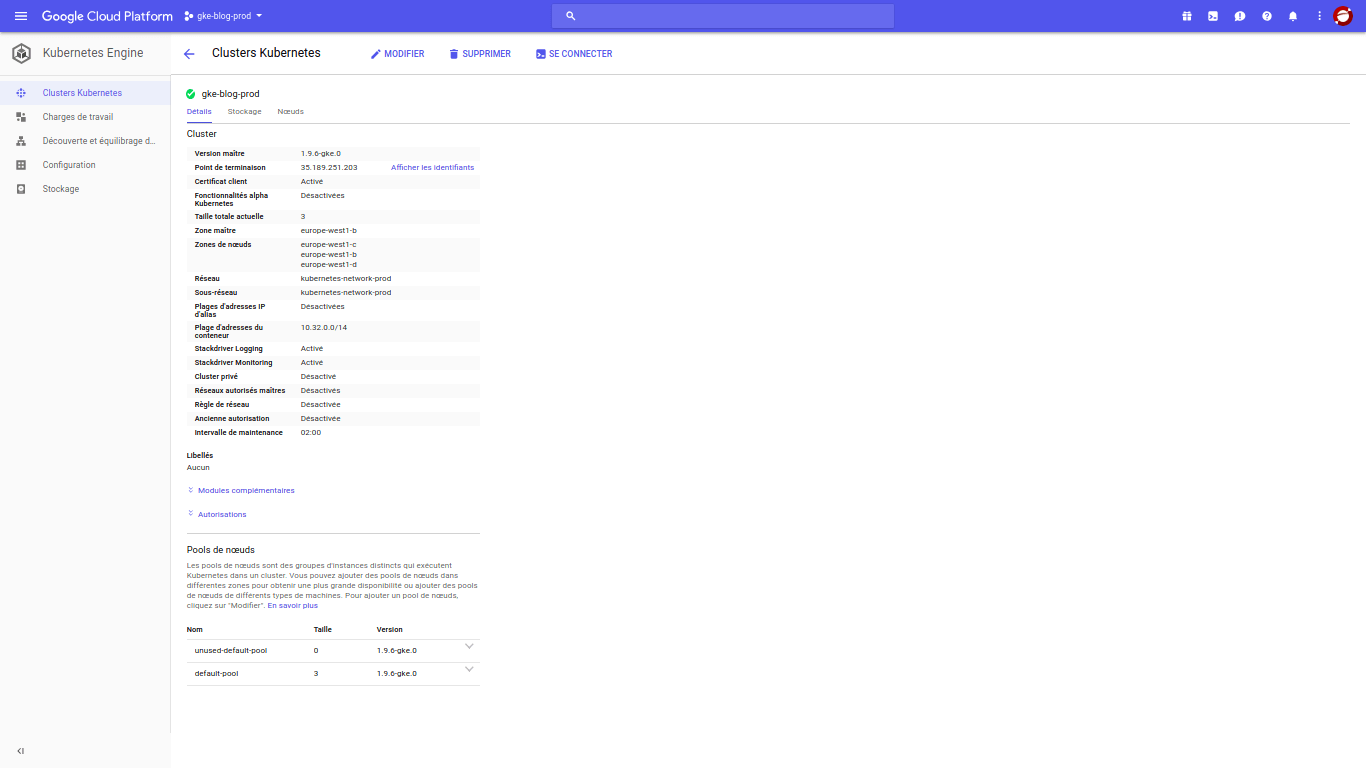Show notifications via the bell icon
Viewport: 1366px width, 768px height.
click(1293, 16)
